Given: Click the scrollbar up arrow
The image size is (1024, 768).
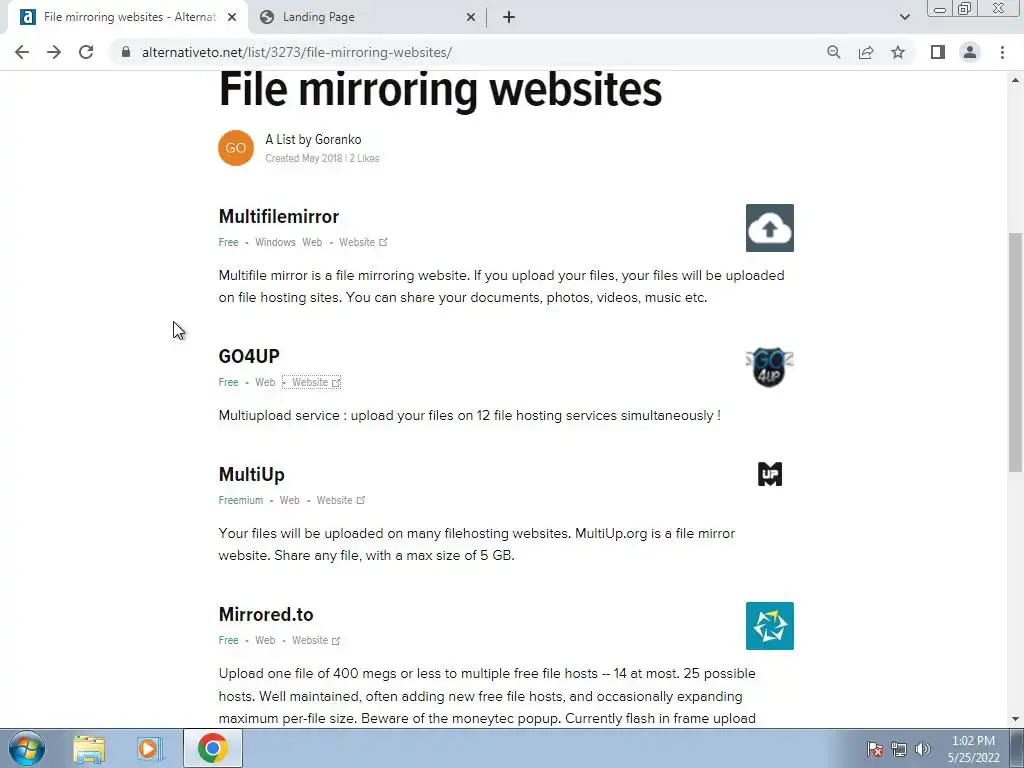Looking at the screenshot, I should coord(1015,80).
